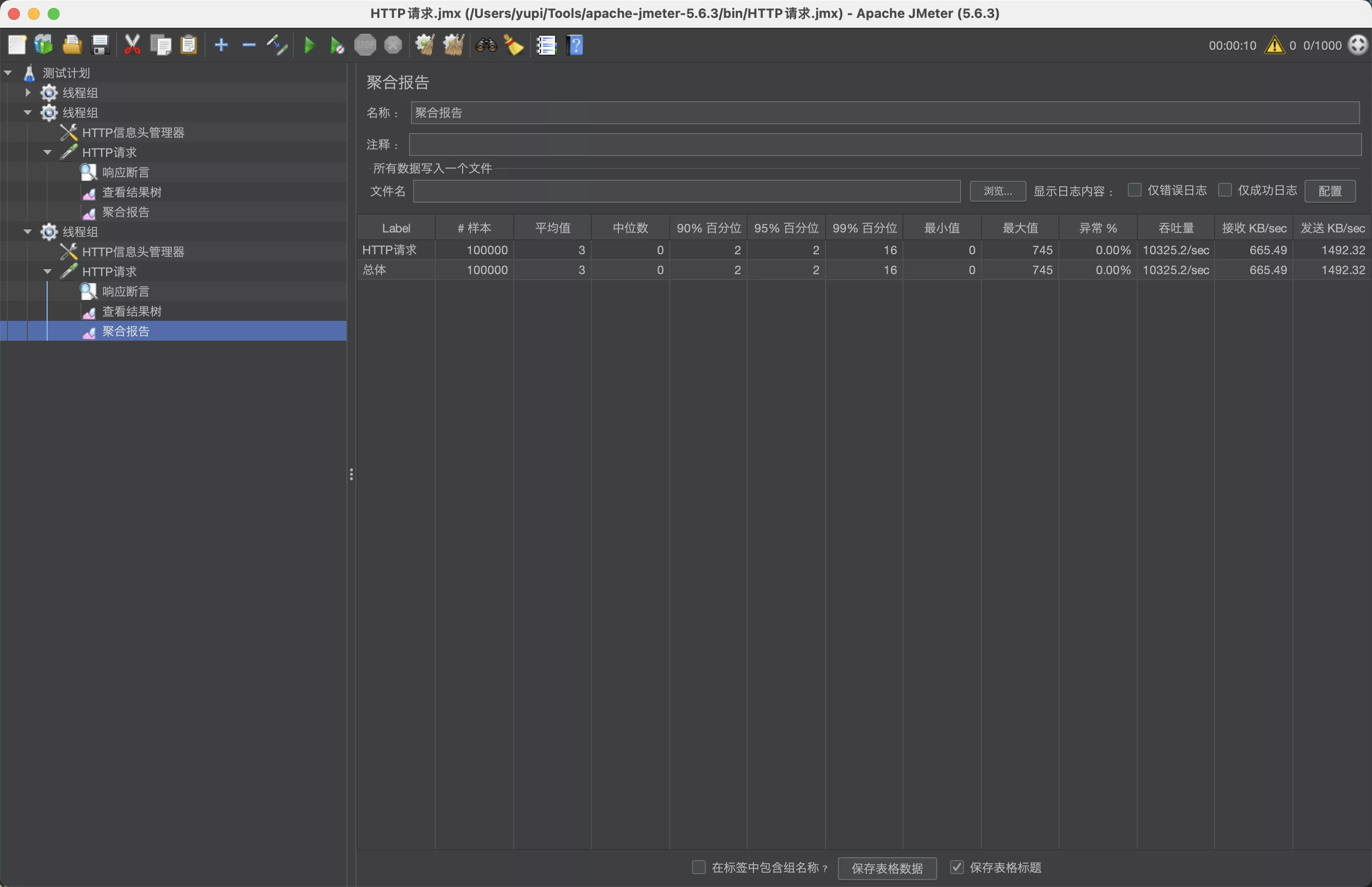This screenshot has height=887, width=1372.
Task: Click the 配置 button
Action: click(1330, 191)
